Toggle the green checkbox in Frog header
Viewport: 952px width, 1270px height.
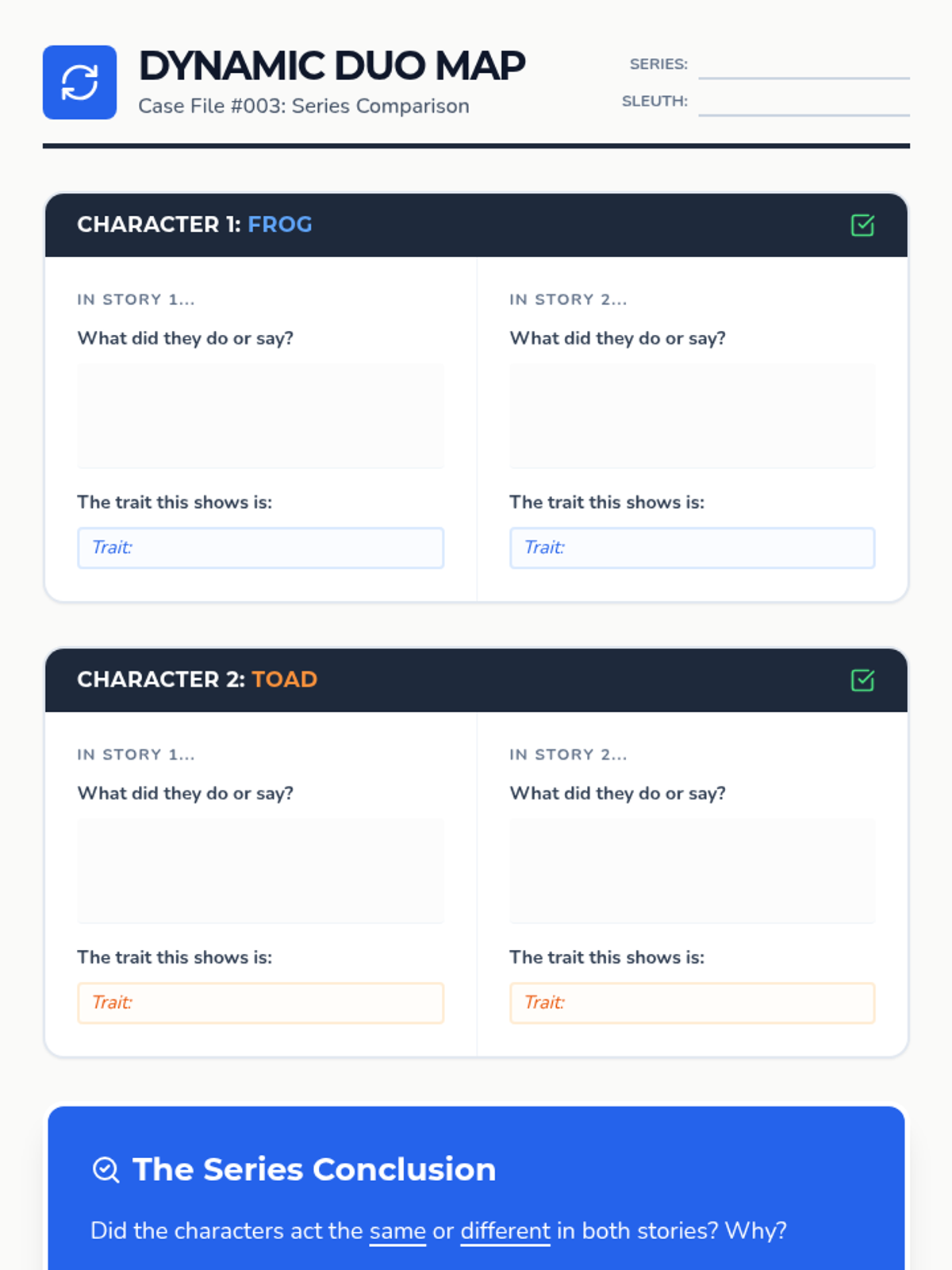coord(862,225)
